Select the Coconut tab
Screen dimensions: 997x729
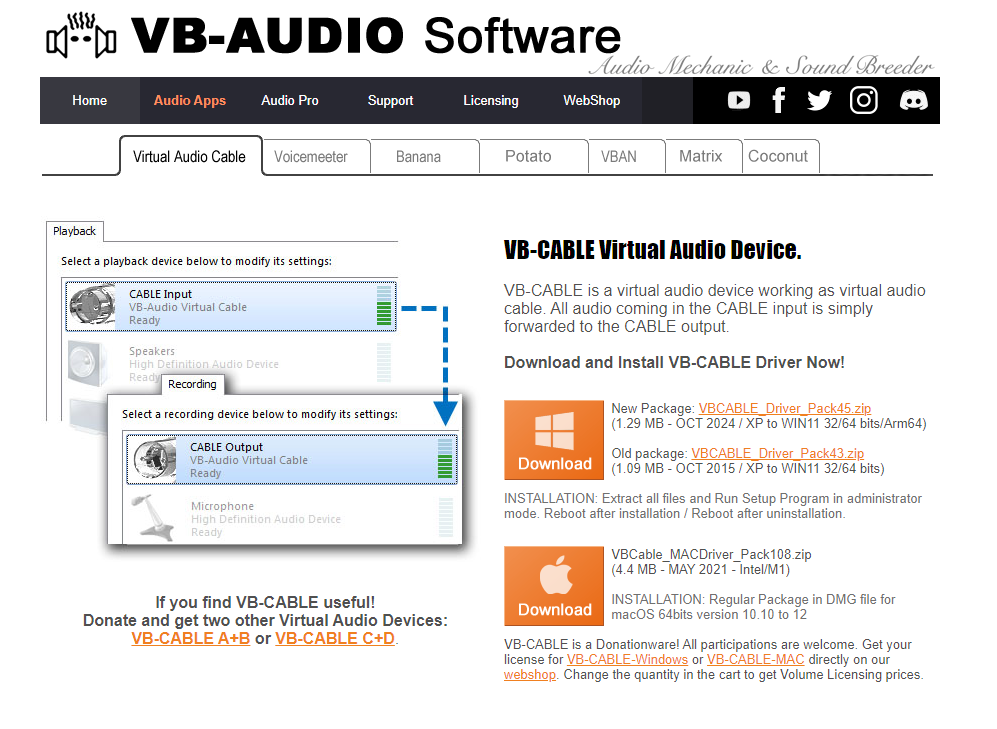[x=778, y=157]
